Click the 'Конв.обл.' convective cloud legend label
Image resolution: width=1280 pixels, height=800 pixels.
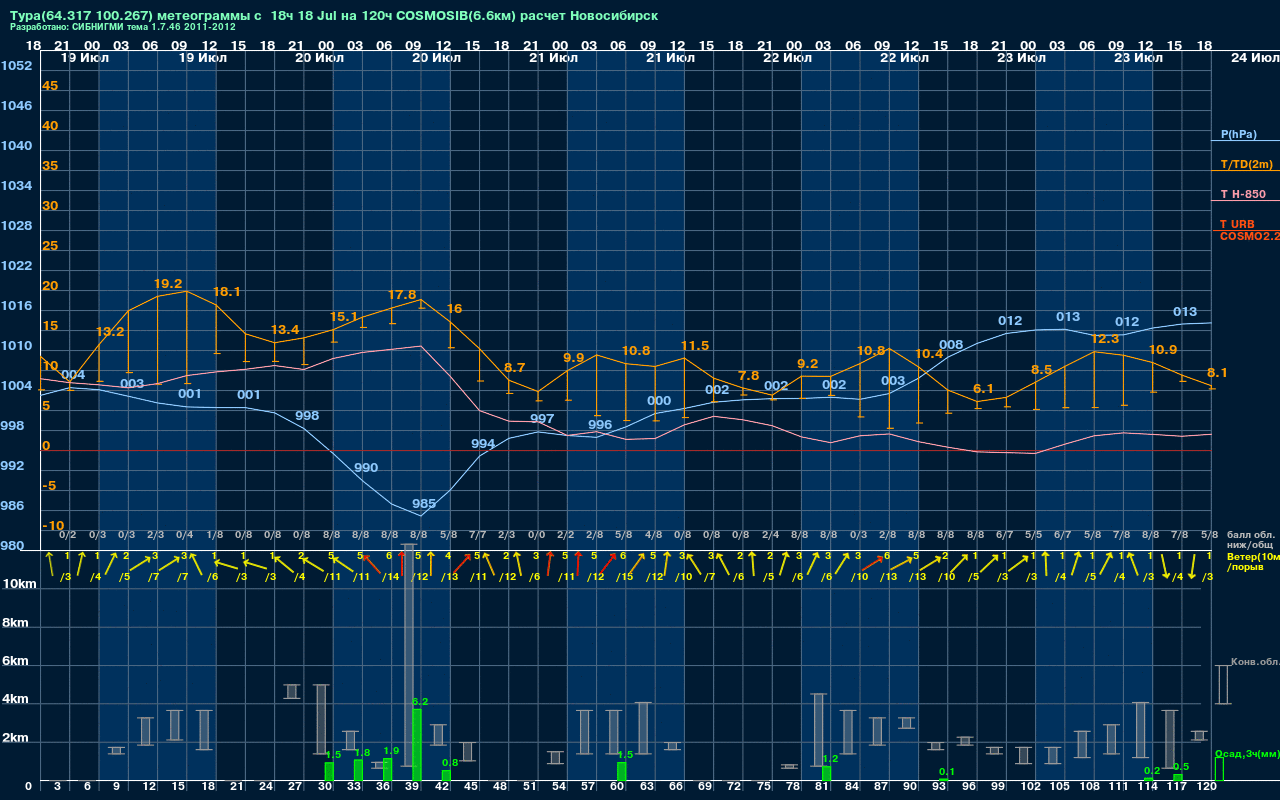coord(1254,662)
